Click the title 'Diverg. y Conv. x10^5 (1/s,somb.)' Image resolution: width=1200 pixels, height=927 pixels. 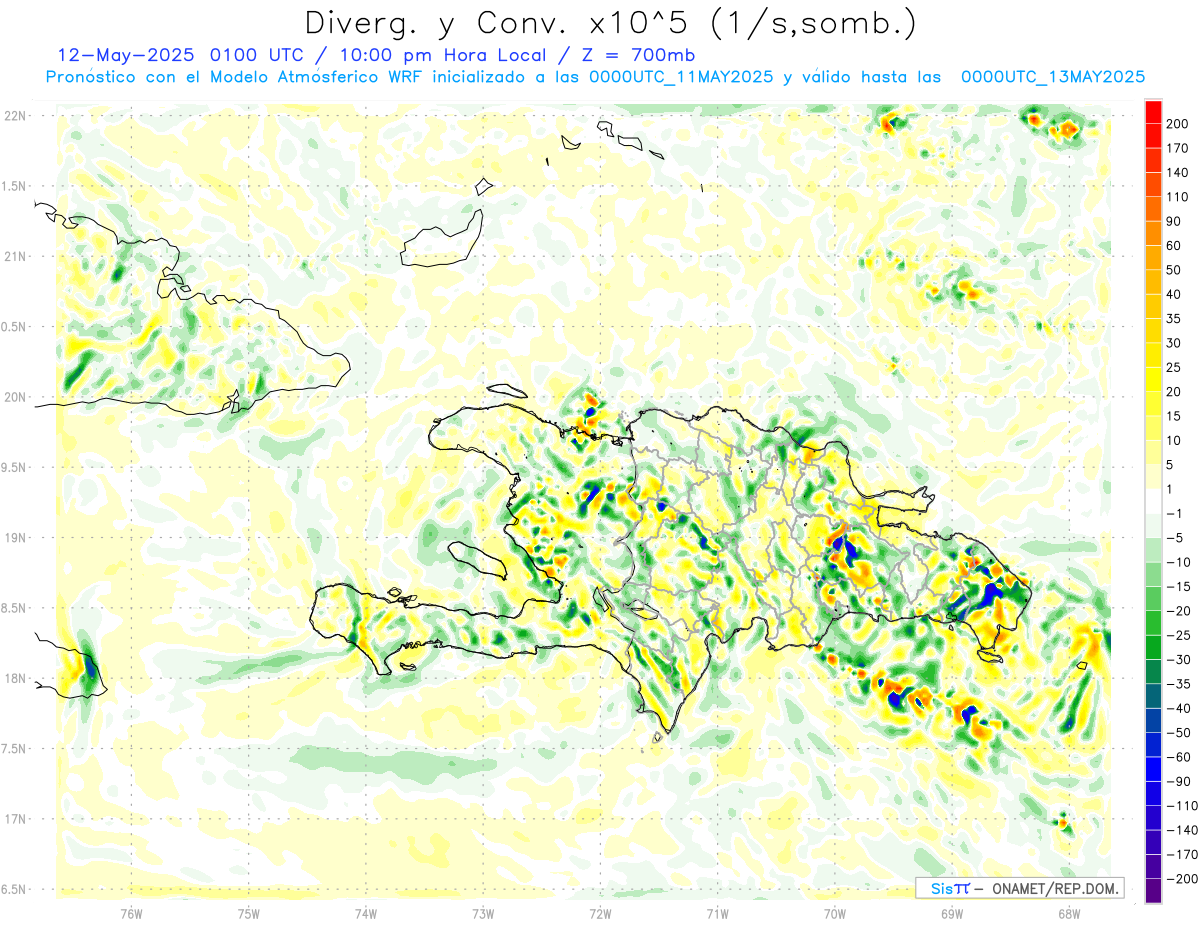[610, 23]
